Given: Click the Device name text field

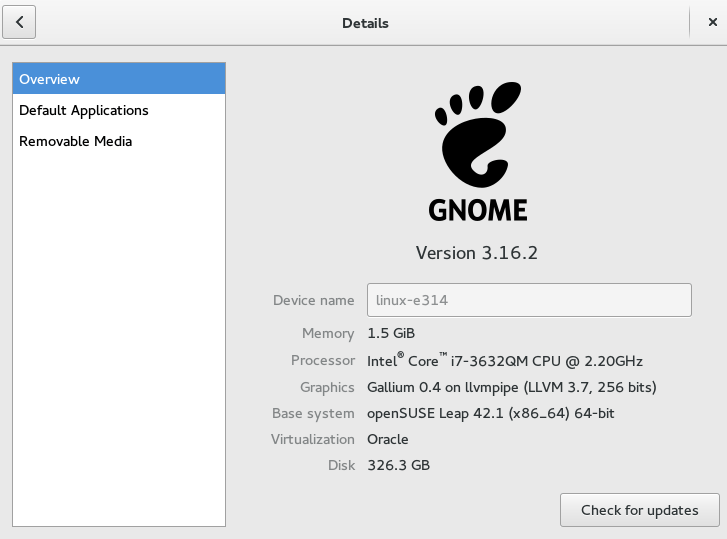Looking at the screenshot, I should tap(529, 300).
